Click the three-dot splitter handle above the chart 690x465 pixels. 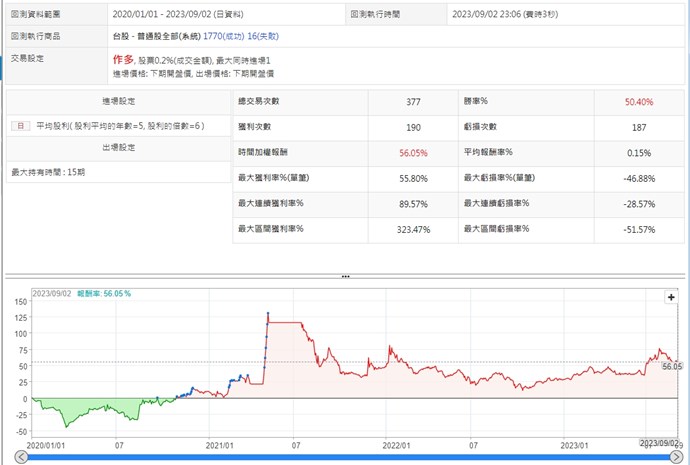pos(345,276)
